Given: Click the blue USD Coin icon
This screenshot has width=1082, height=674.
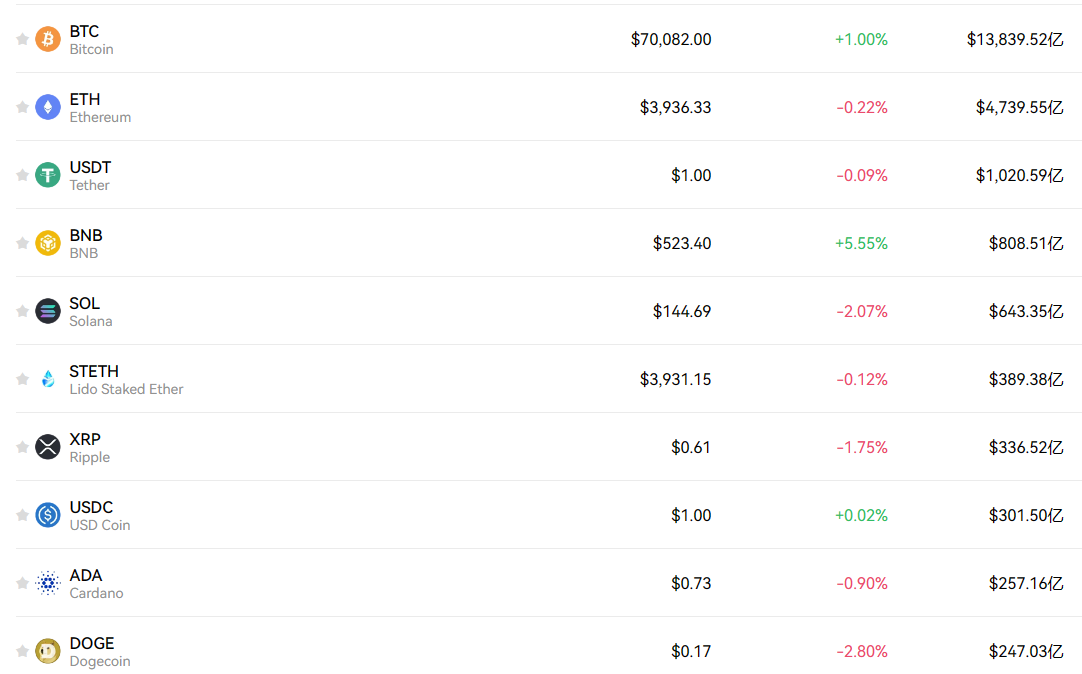Looking at the screenshot, I should pyautogui.click(x=48, y=515).
